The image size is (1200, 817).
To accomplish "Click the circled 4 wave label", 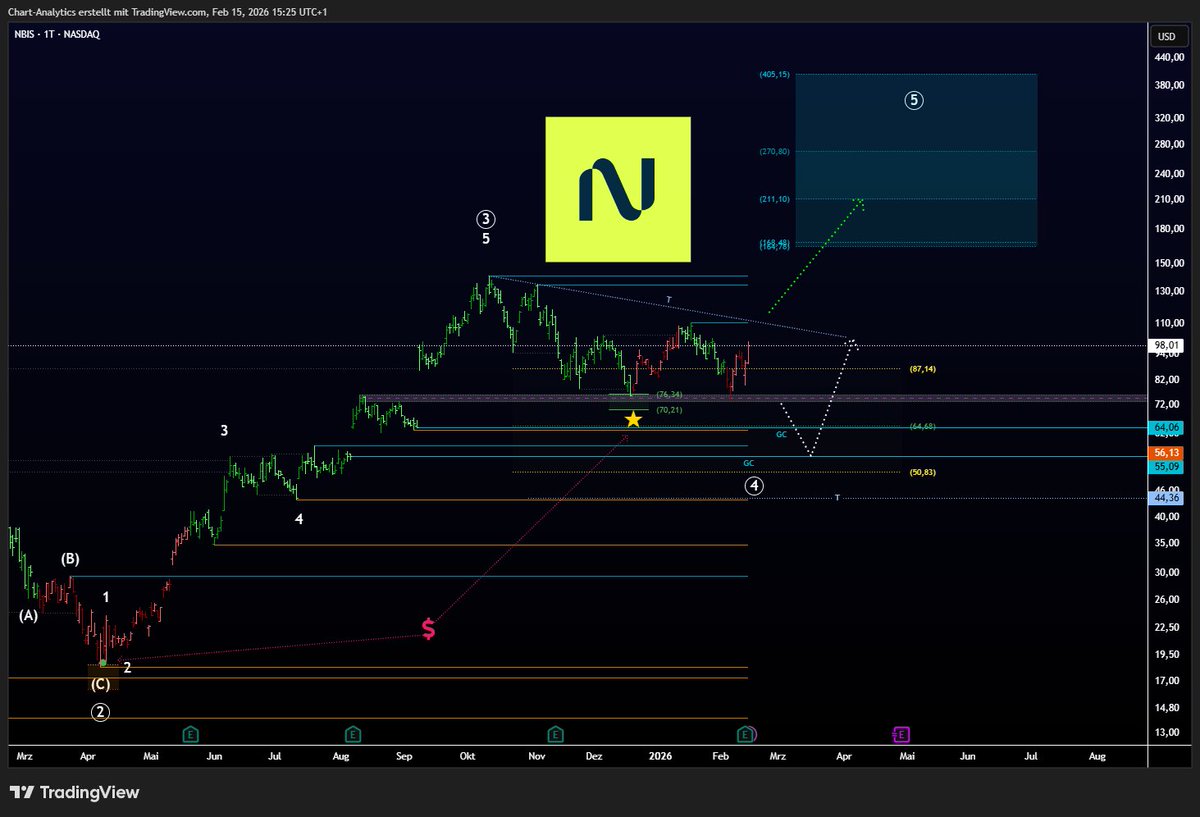I will (755, 486).
